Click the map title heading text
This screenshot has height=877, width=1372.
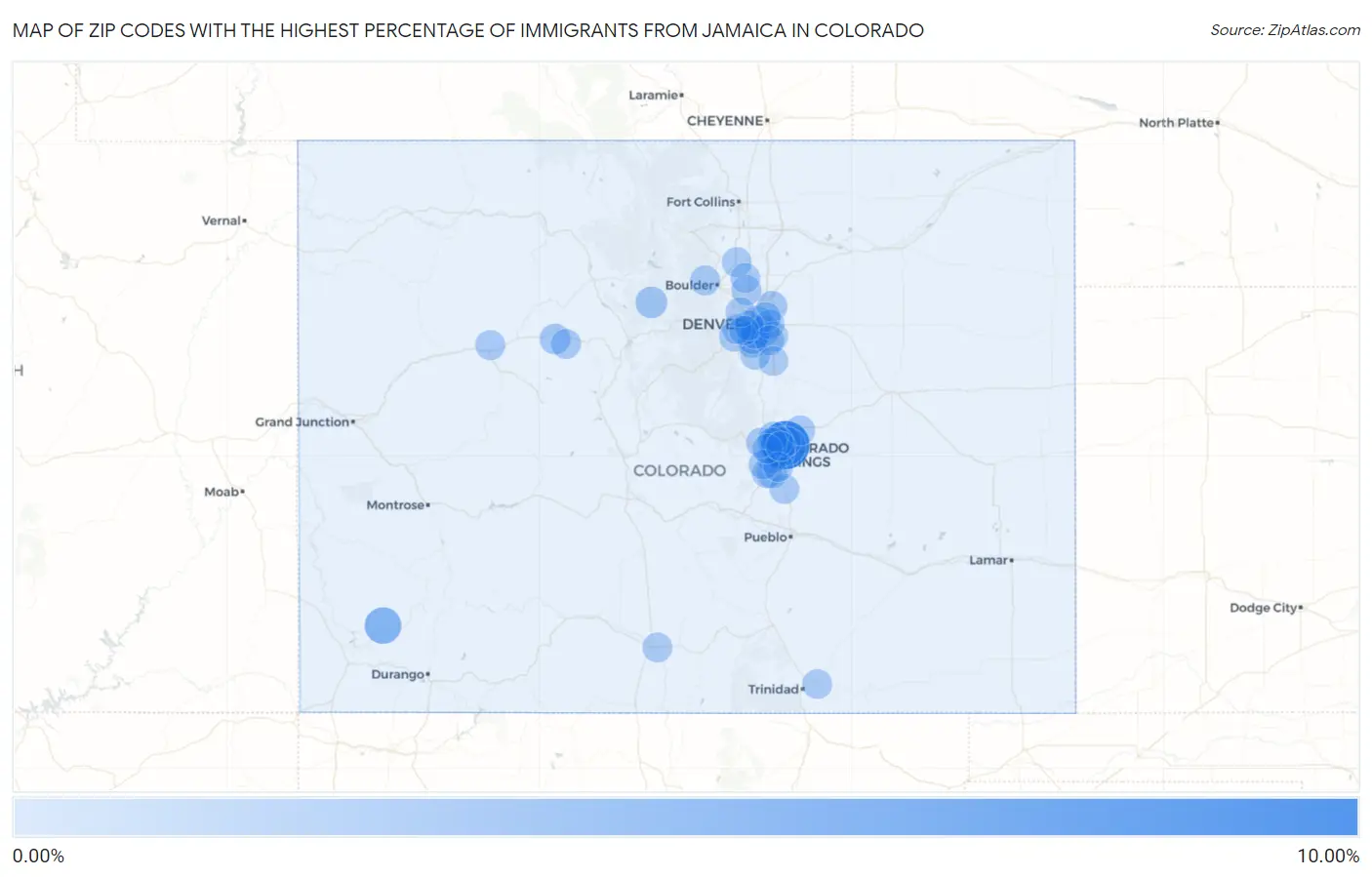[468, 30]
